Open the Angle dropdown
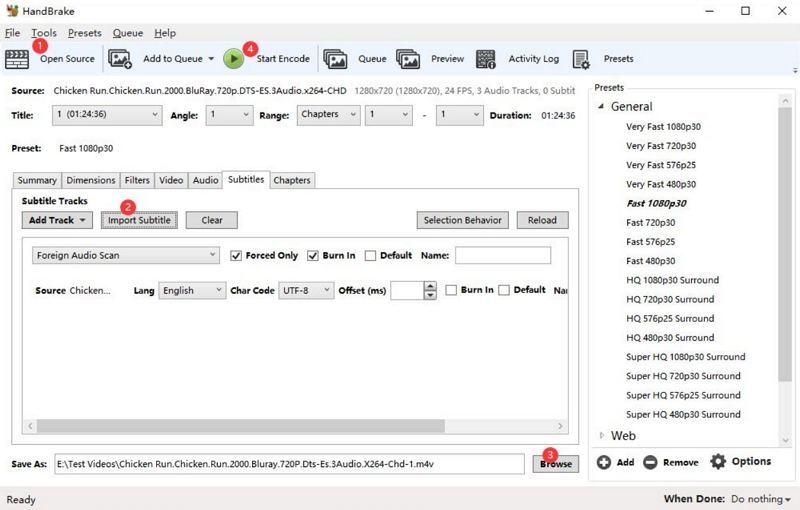The height and width of the screenshot is (510, 800). pos(230,115)
